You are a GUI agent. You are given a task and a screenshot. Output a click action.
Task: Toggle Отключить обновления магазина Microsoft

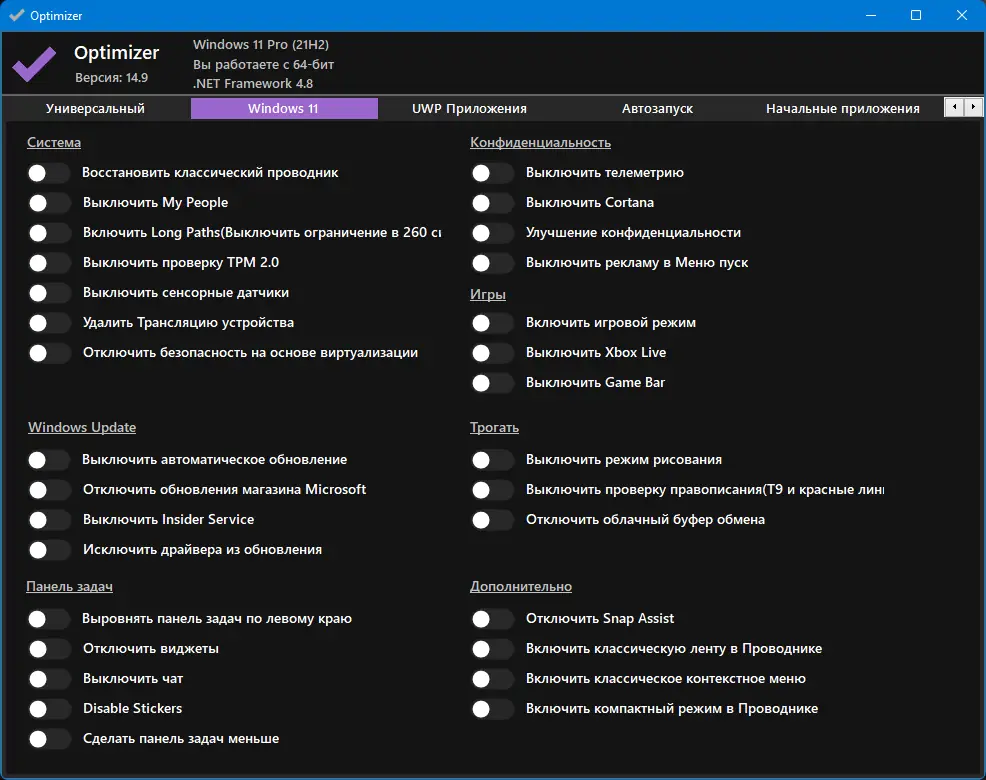click(48, 489)
